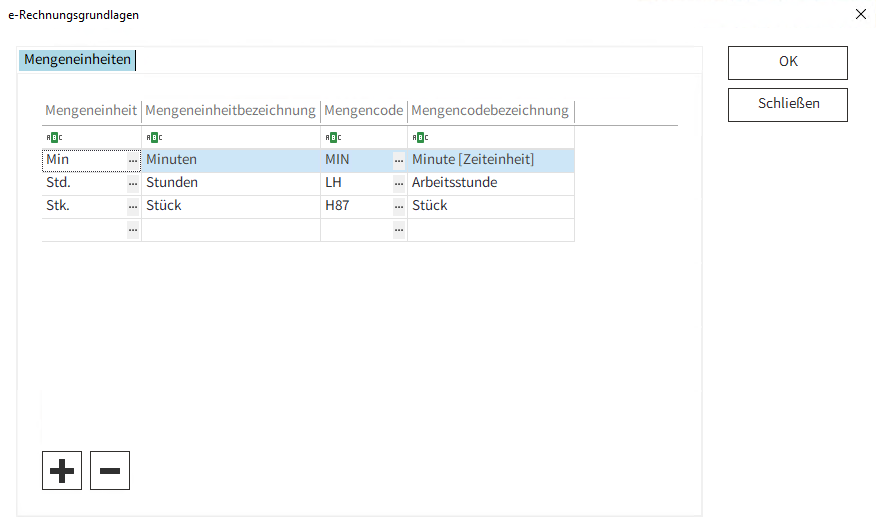Click the minus icon to remove row
Screen dimensions: 876x531
[x=110, y=470]
